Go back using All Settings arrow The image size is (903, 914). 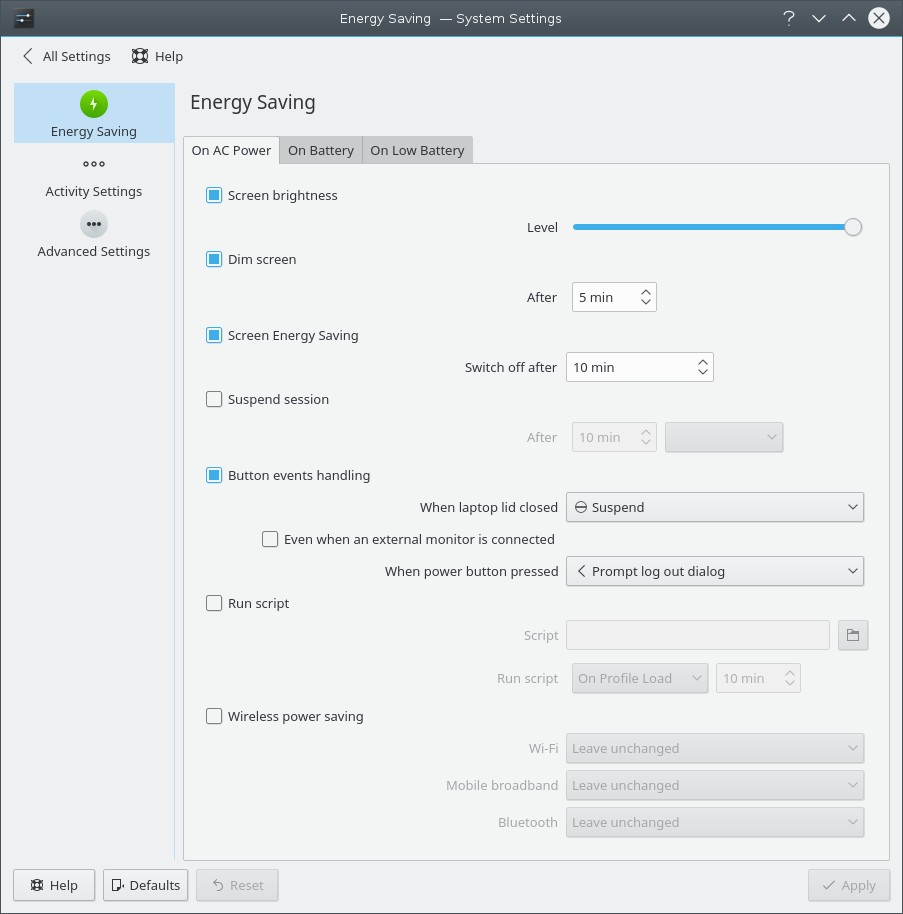coord(28,56)
